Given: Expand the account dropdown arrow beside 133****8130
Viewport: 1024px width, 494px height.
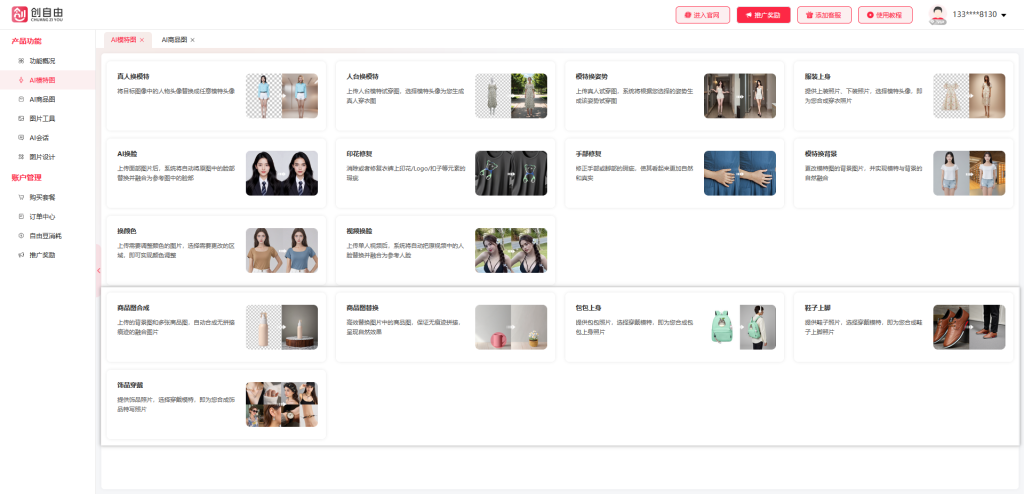Looking at the screenshot, I should coord(1004,15).
